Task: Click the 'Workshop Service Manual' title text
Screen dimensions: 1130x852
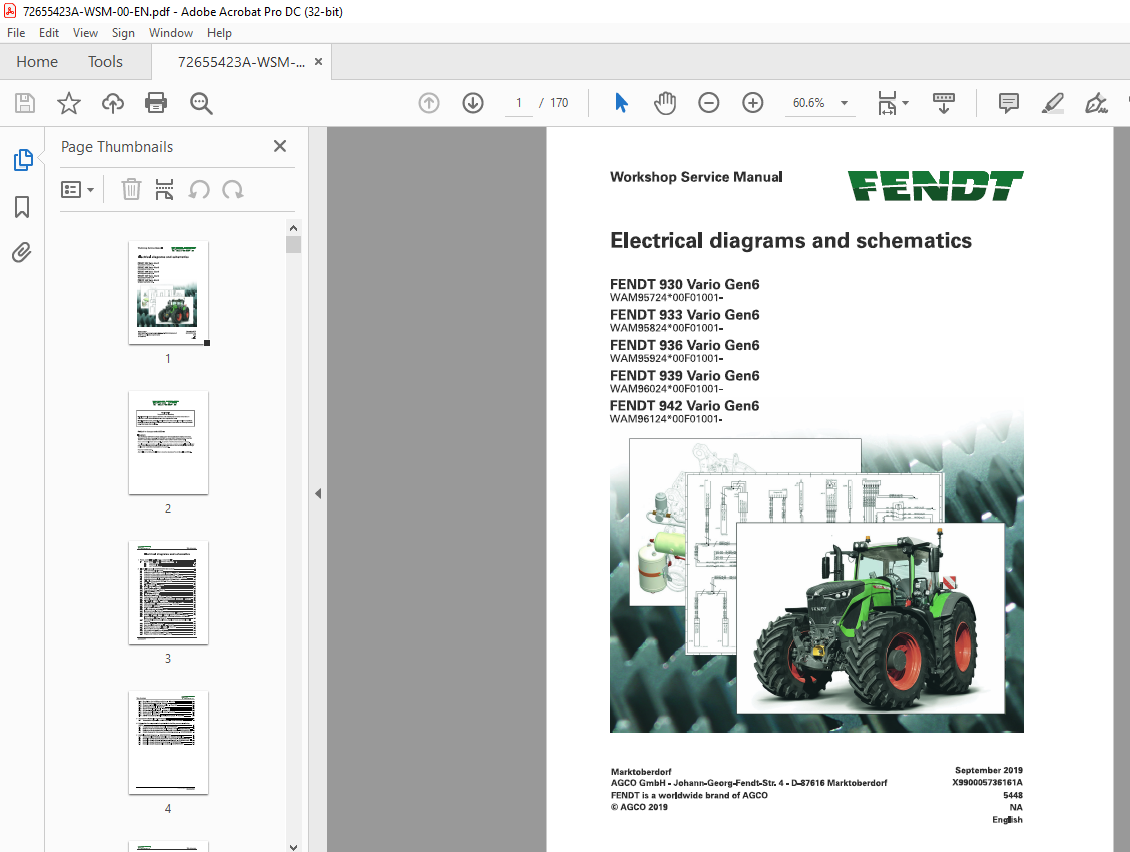Action: click(x=696, y=177)
